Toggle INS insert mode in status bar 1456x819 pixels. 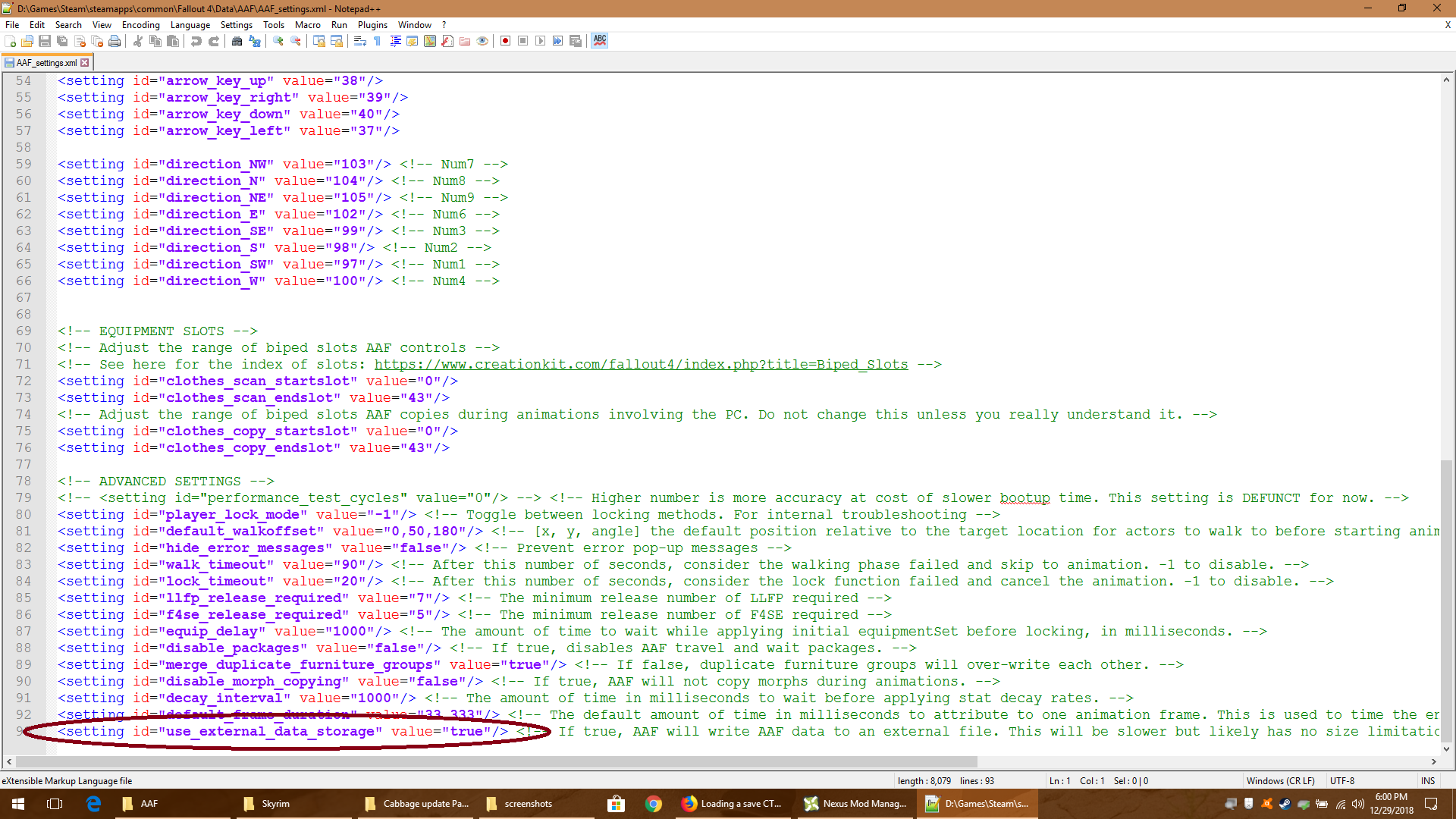point(1428,781)
